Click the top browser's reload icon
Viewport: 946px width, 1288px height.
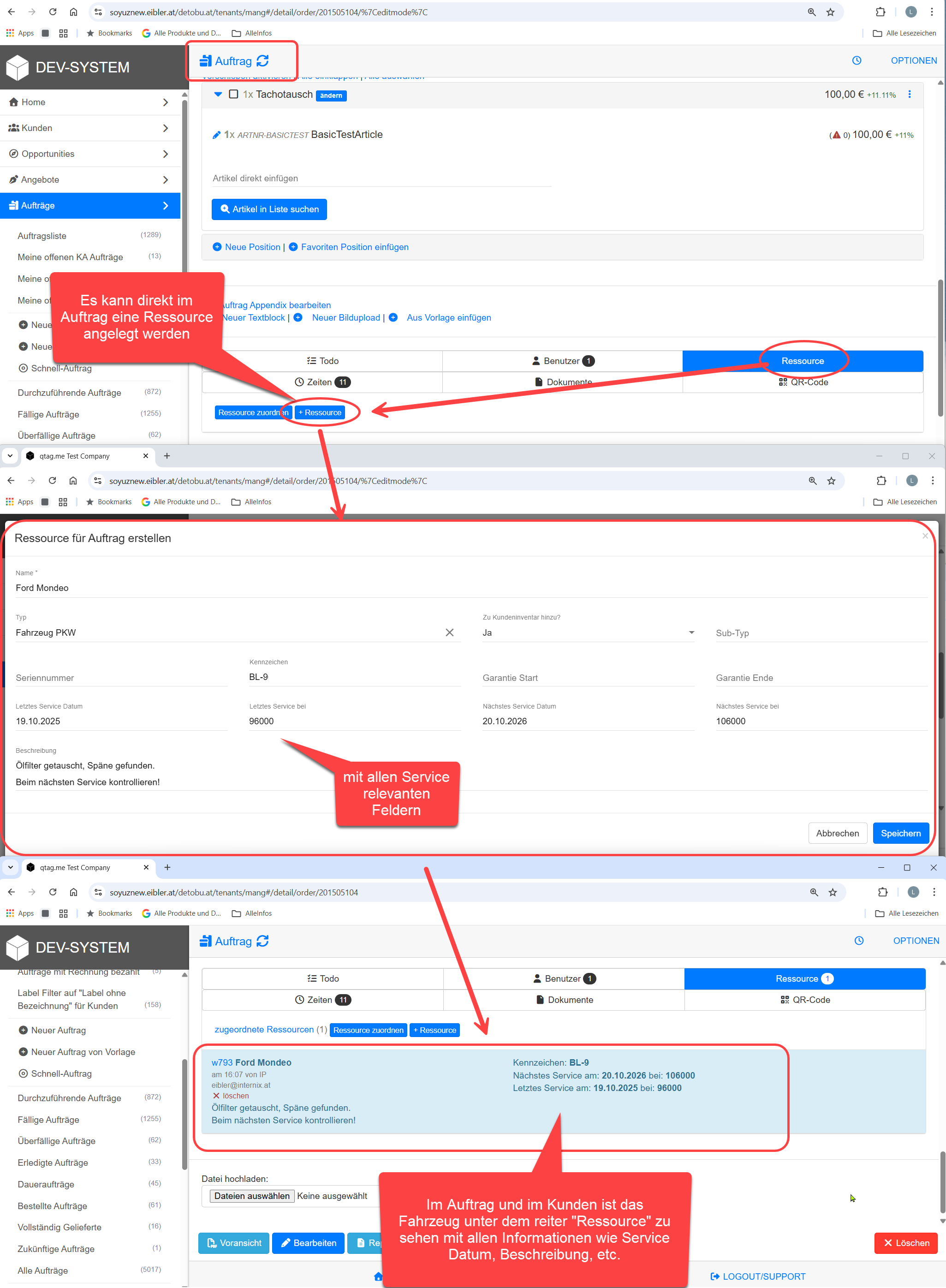[53, 12]
